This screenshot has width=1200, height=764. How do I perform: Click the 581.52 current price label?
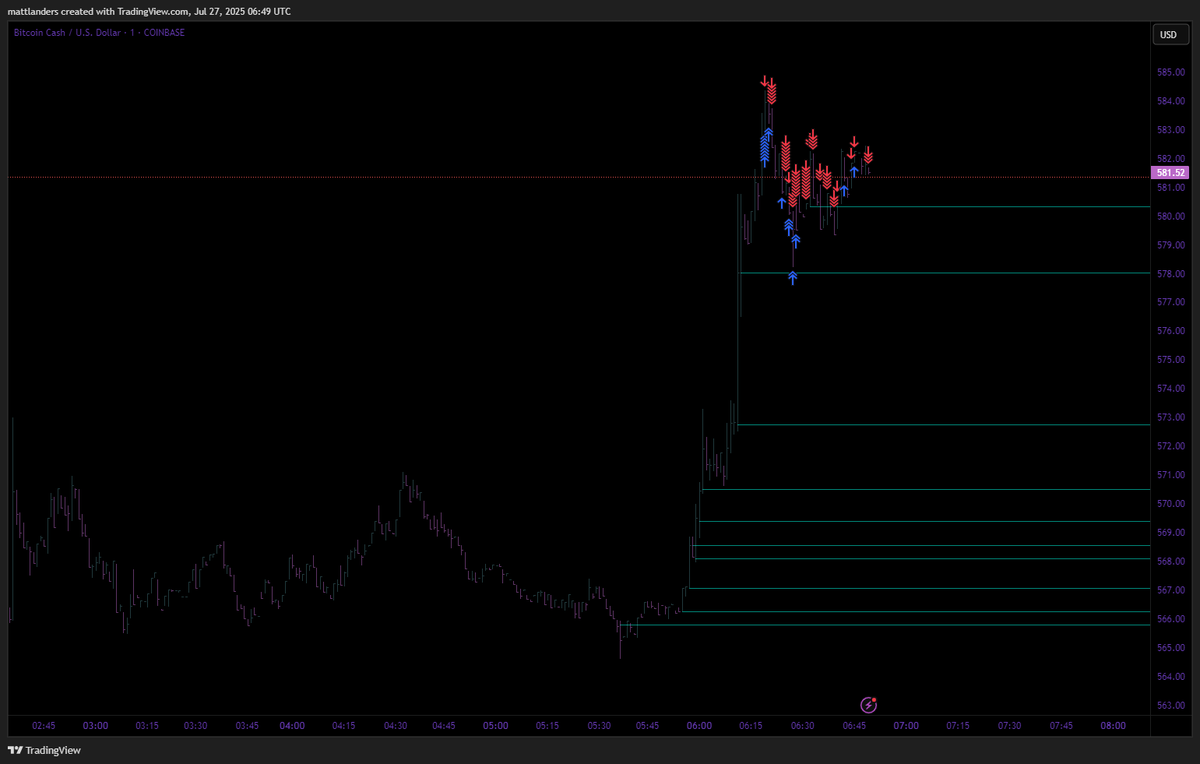coord(1169,173)
